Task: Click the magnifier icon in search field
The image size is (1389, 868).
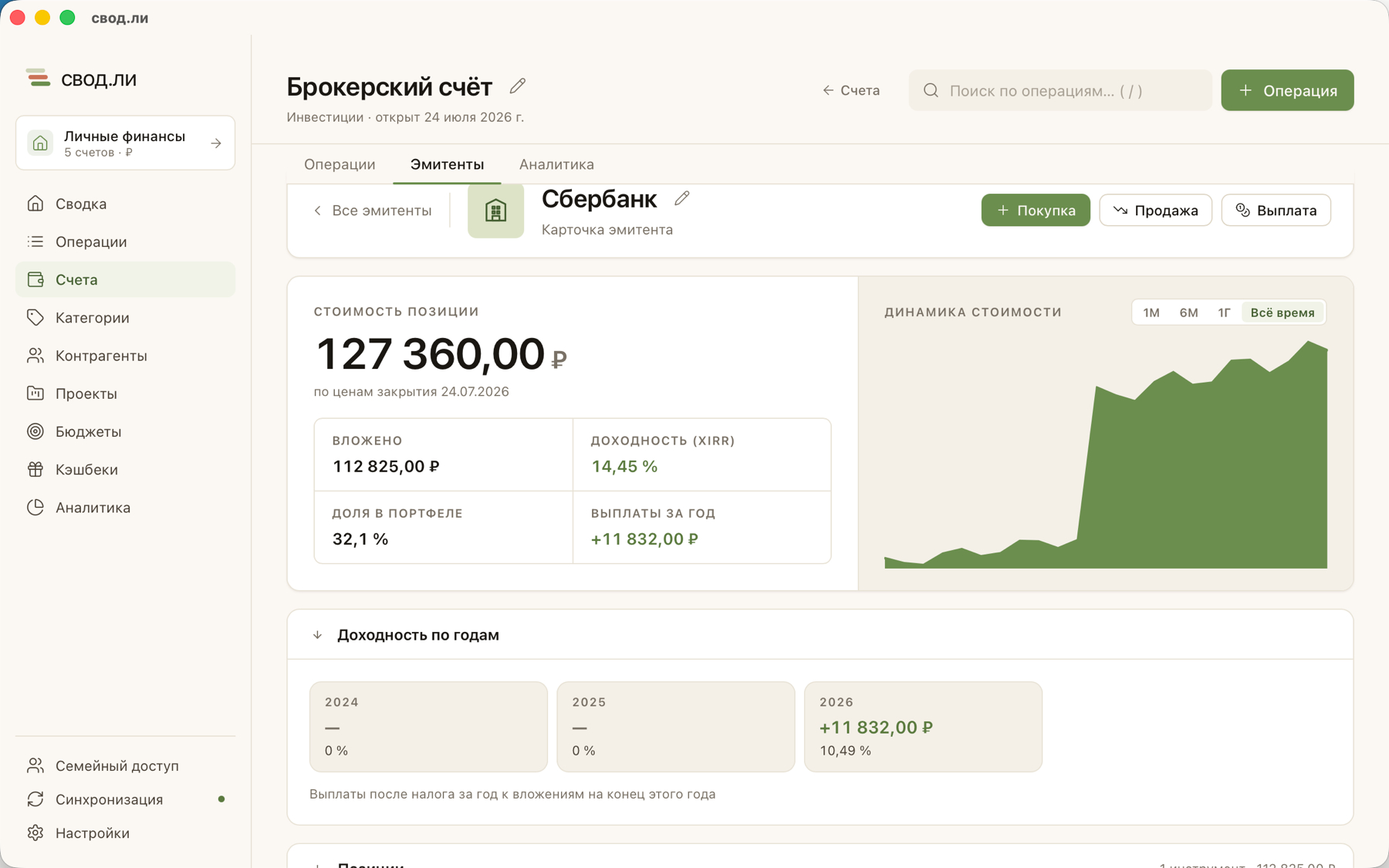Action: click(x=931, y=90)
